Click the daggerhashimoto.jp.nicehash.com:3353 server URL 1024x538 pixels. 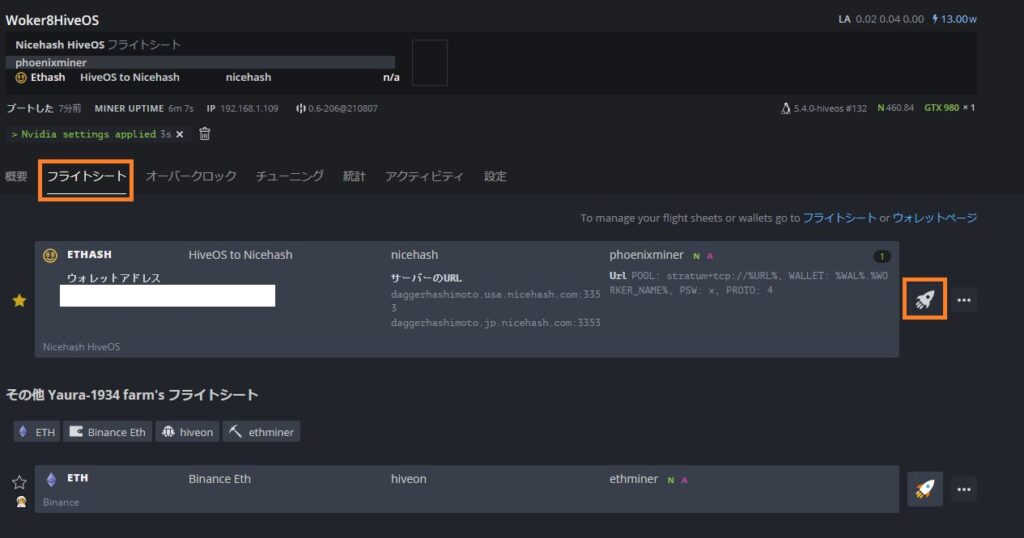pos(496,323)
